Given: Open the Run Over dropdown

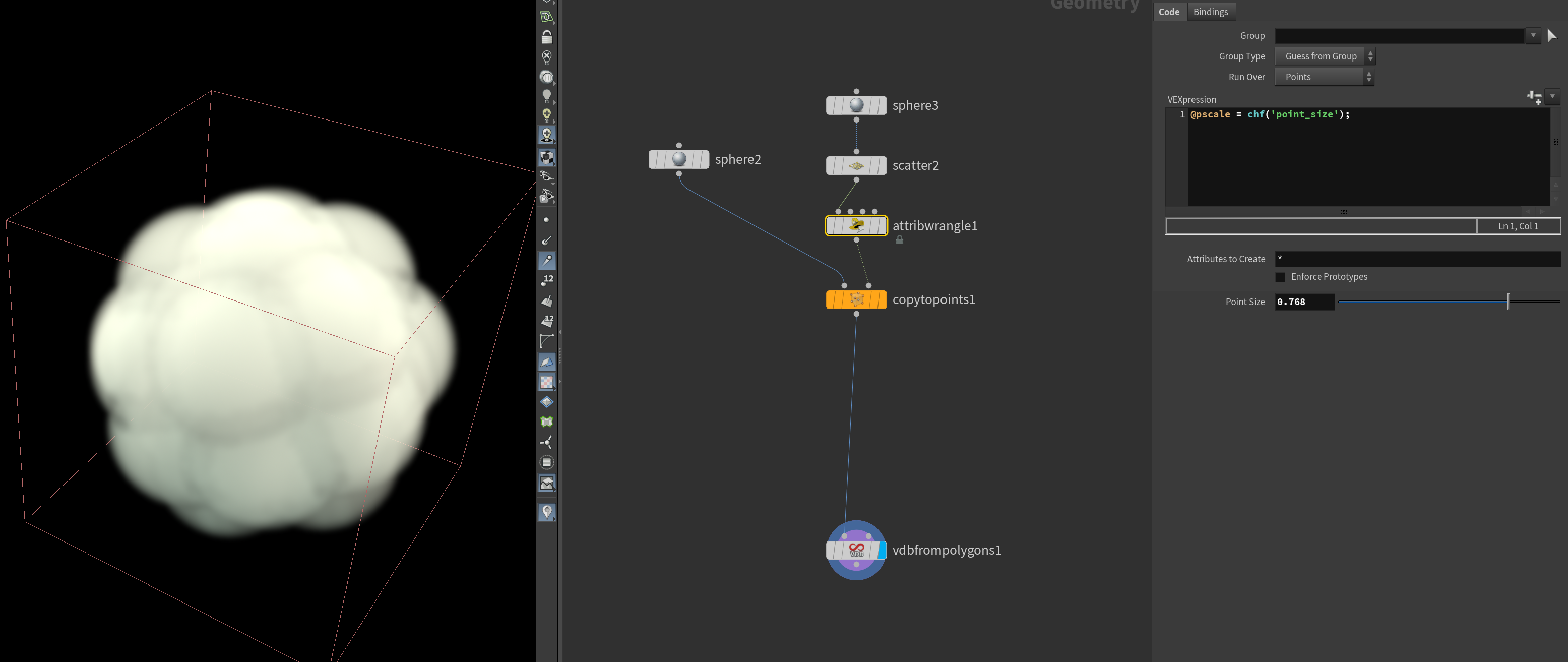Looking at the screenshot, I should [x=1324, y=77].
